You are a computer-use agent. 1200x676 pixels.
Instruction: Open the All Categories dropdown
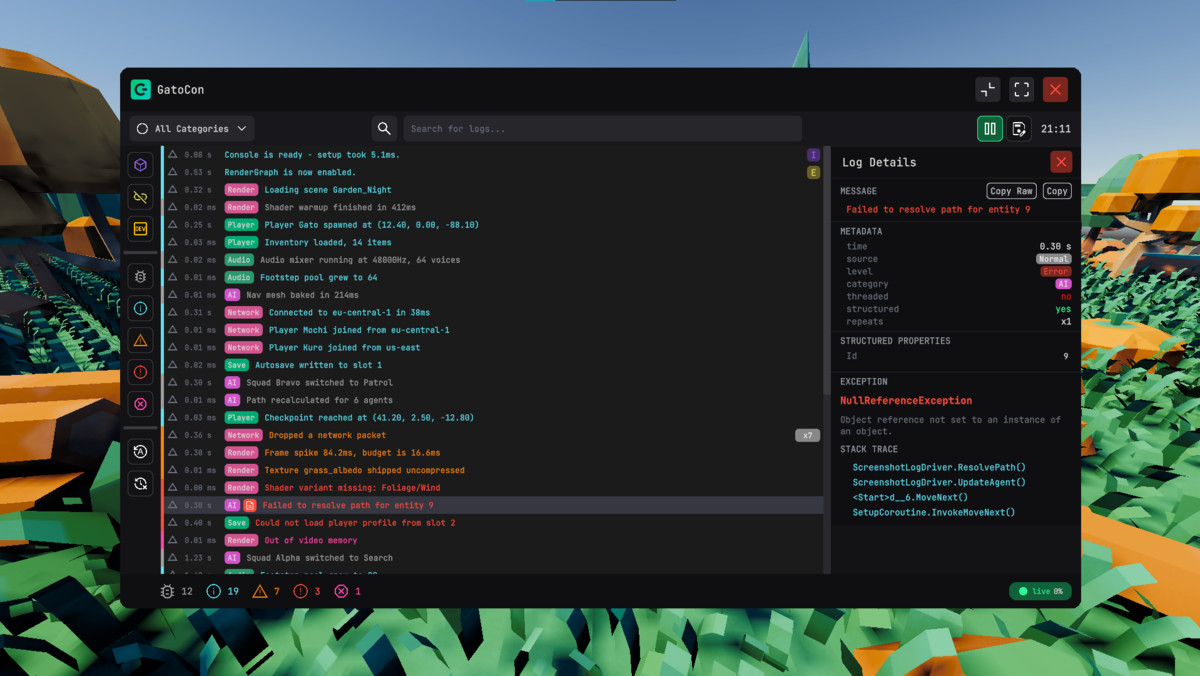pyautogui.click(x=192, y=128)
